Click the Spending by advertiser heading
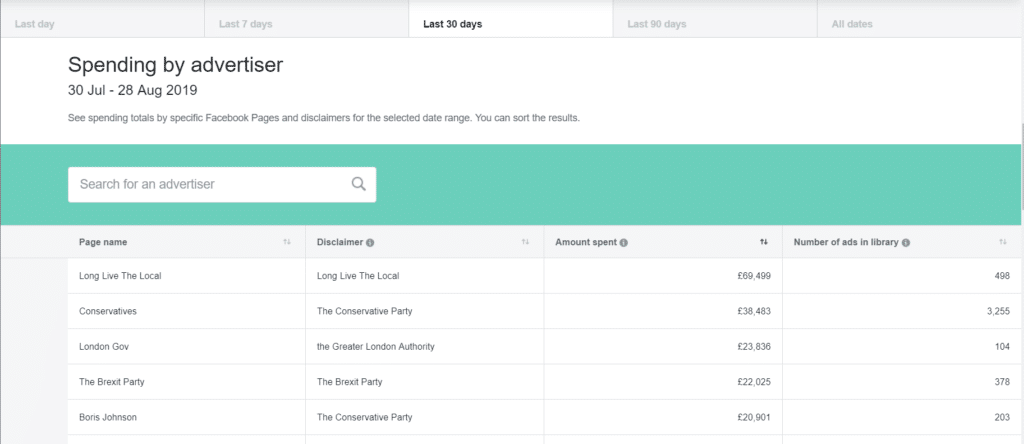Viewport: 1024px width, 444px height. (x=176, y=65)
